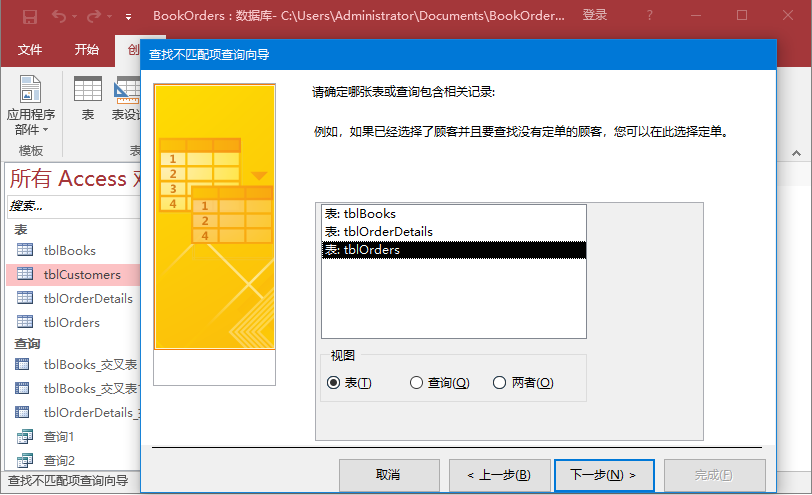This screenshot has height=495, width=812.
Task: Click the 查询1 query icon in navigation pane
Action: click(x=25, y=437)
